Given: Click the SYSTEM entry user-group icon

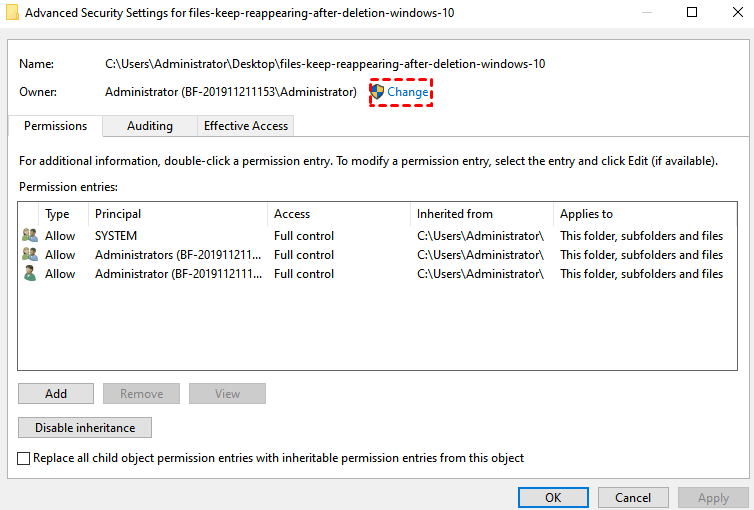Looking at the screenshot, I should 29,236.
